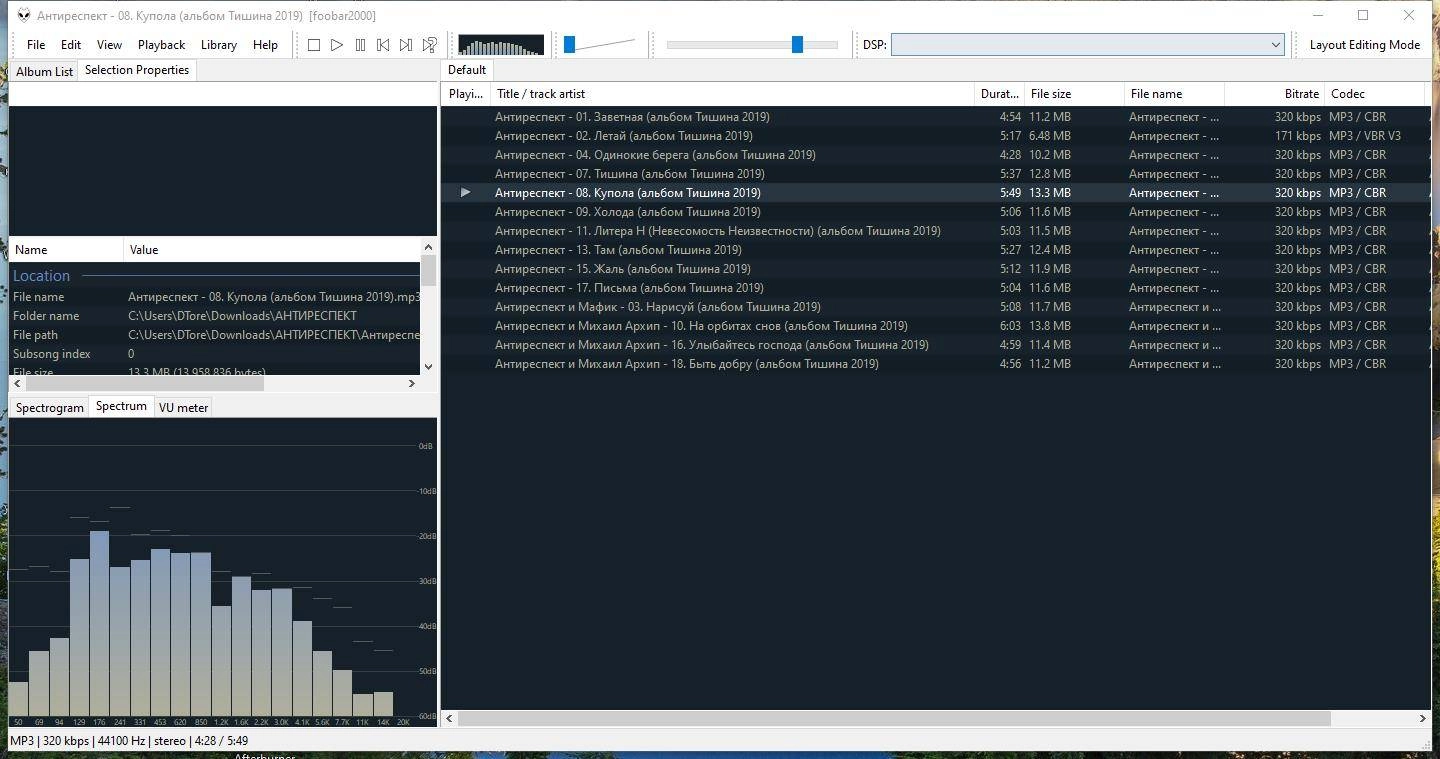
Task: Sort playlist by File size column
Action: [x=1075, y=94]
